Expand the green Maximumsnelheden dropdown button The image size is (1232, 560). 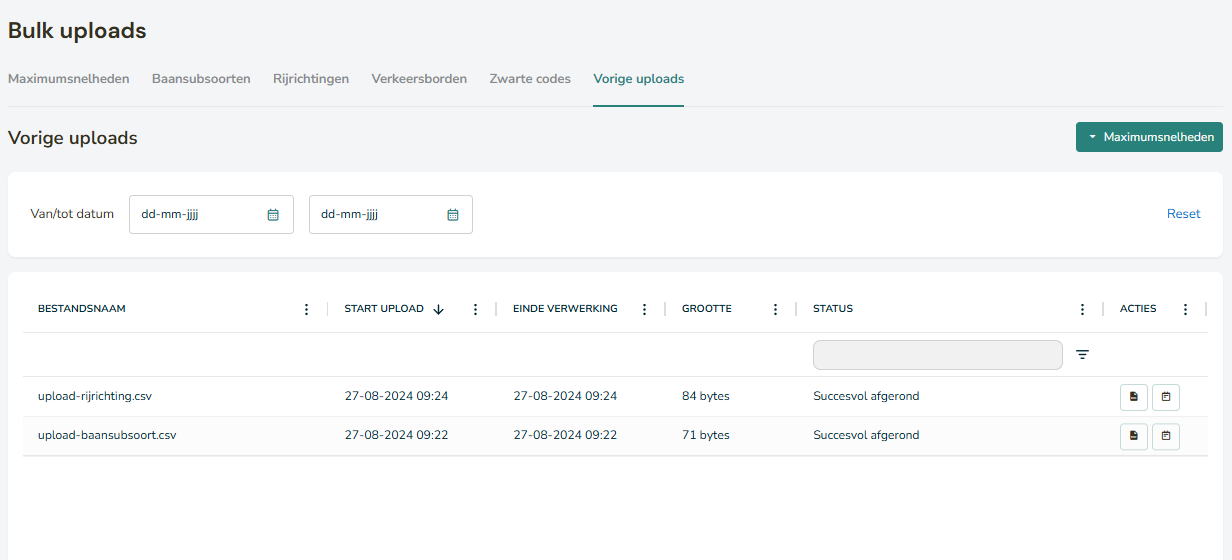[x=1149, y=137]
